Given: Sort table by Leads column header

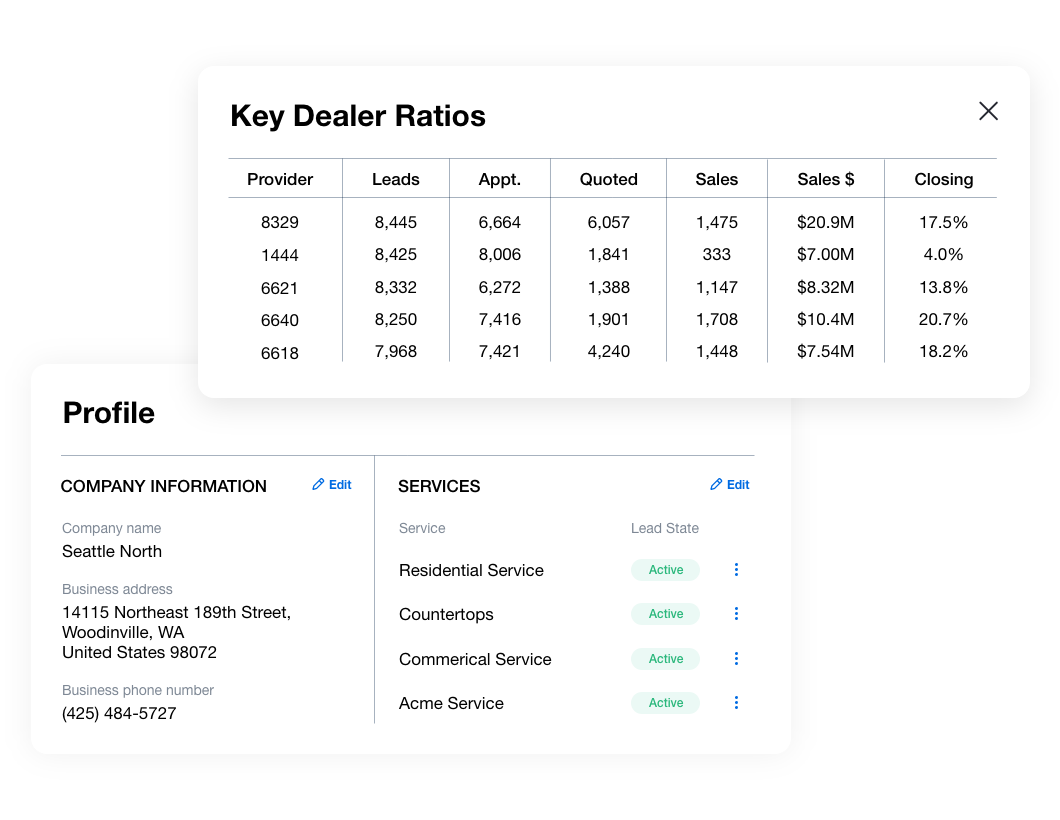Looking at the screenshot, I should pos(395,179).
